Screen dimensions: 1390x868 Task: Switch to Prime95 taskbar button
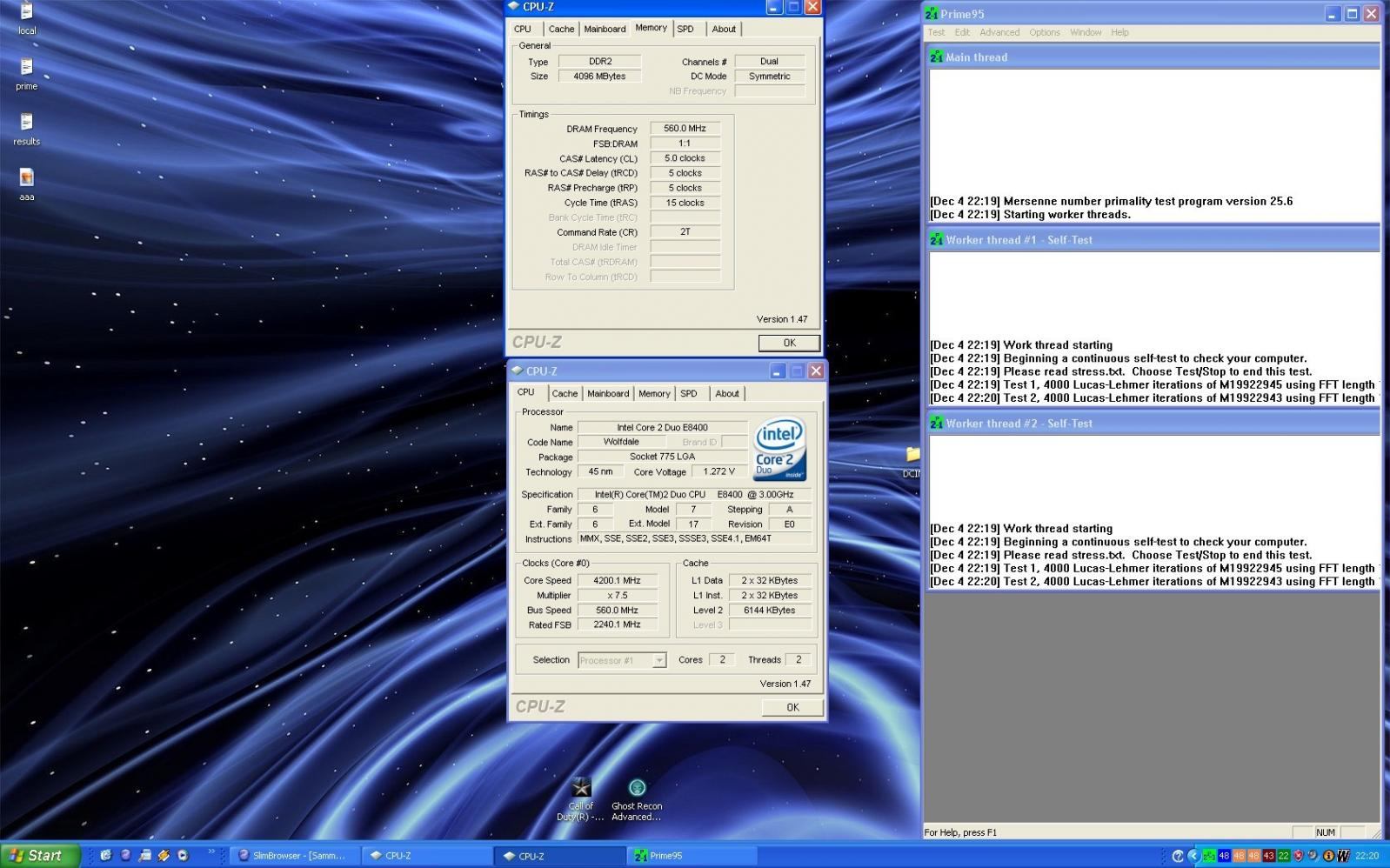pyautogui.click(x=691, y=856)
